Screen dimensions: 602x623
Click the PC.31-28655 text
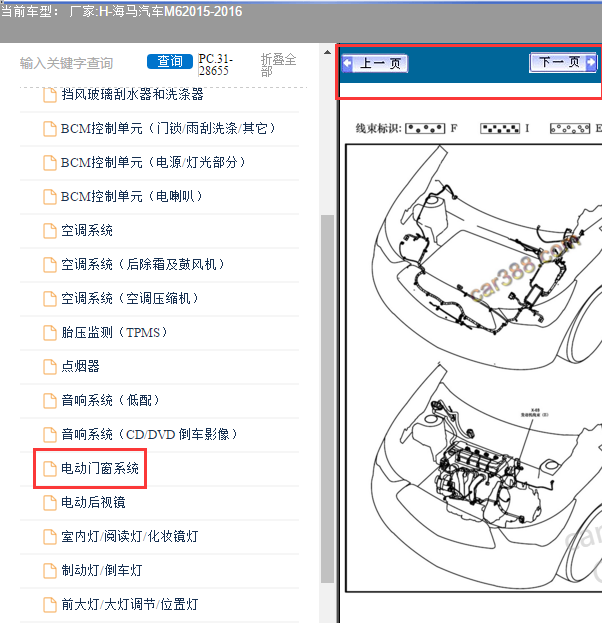[x=215, y=65]
